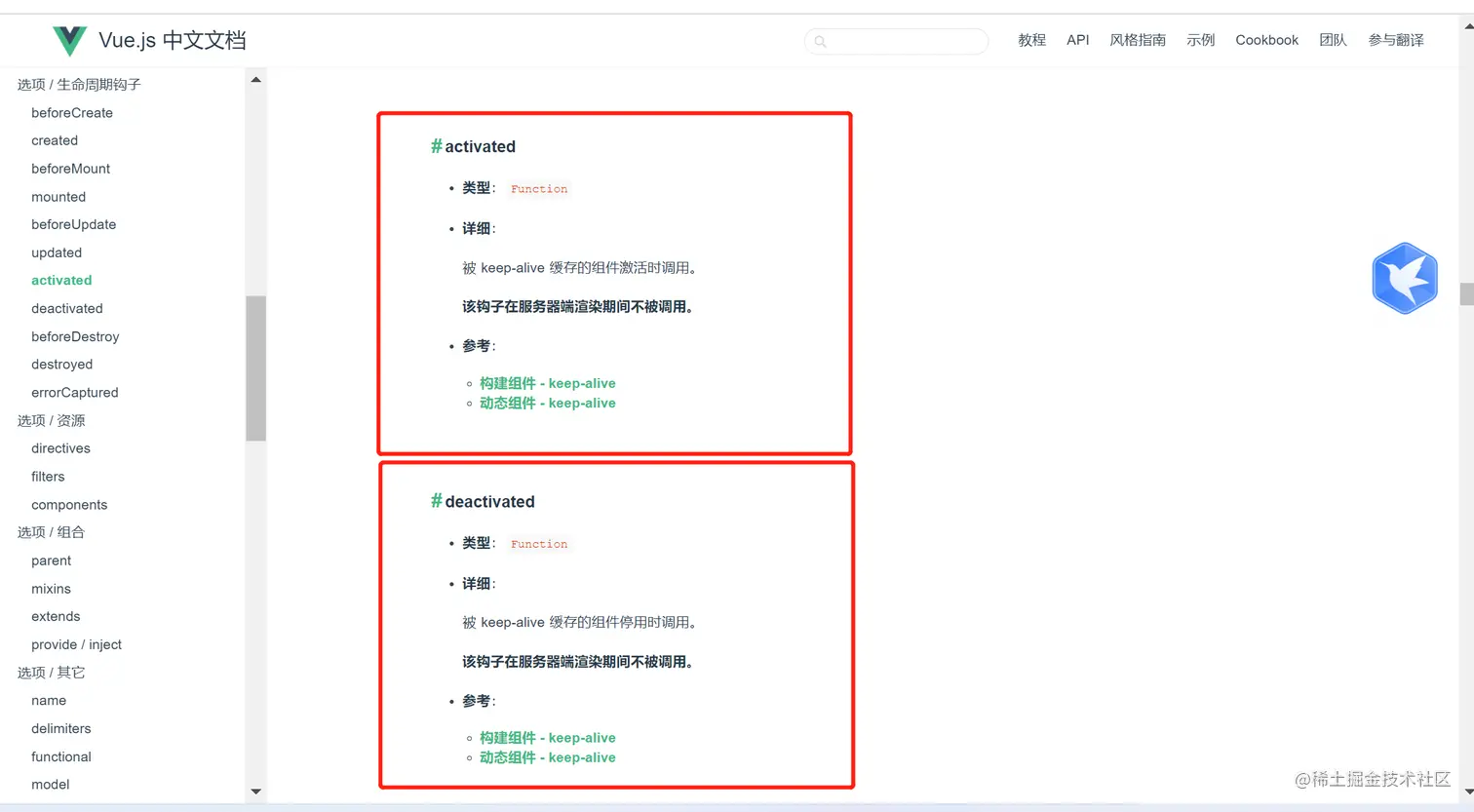Open the 示例 nav item

1200,40
